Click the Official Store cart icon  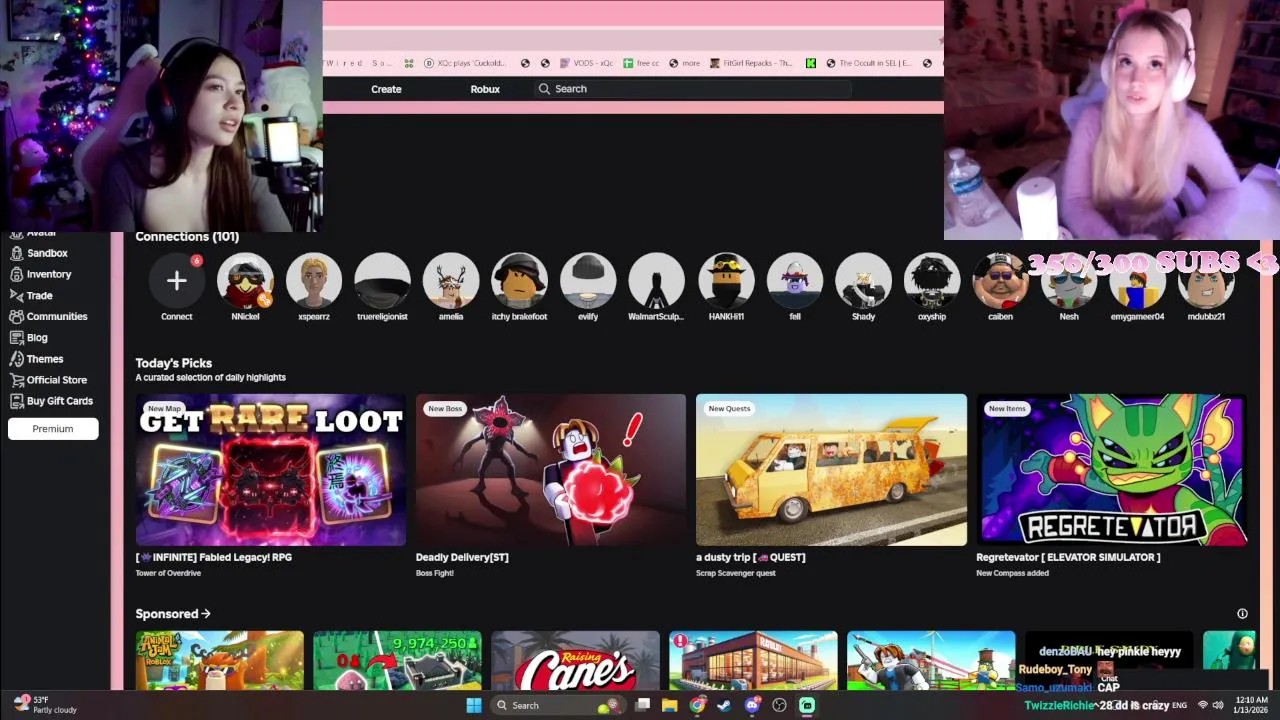[16, 380]
